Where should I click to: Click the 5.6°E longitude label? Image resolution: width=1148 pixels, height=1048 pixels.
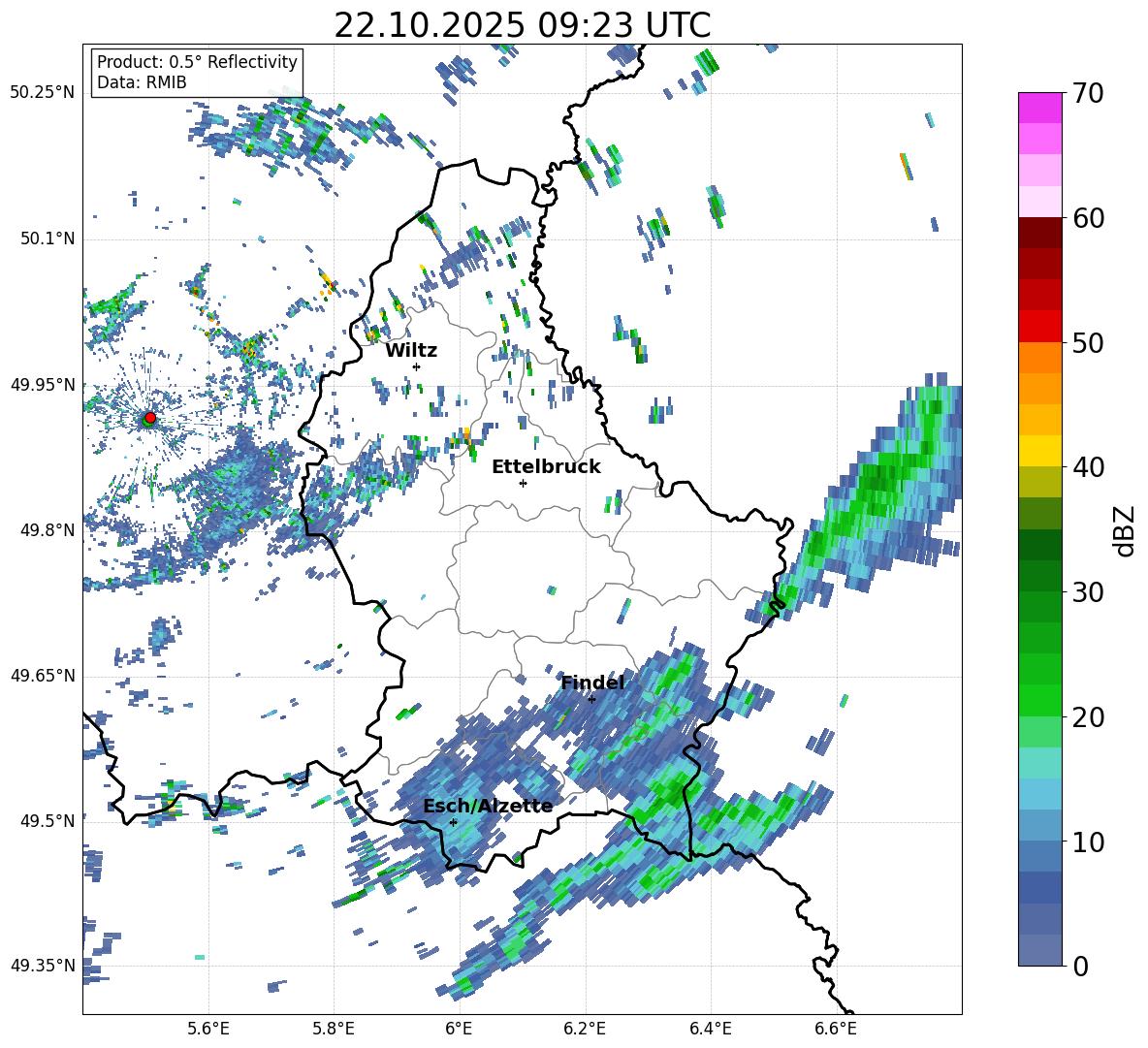(x=208, y=1029)
